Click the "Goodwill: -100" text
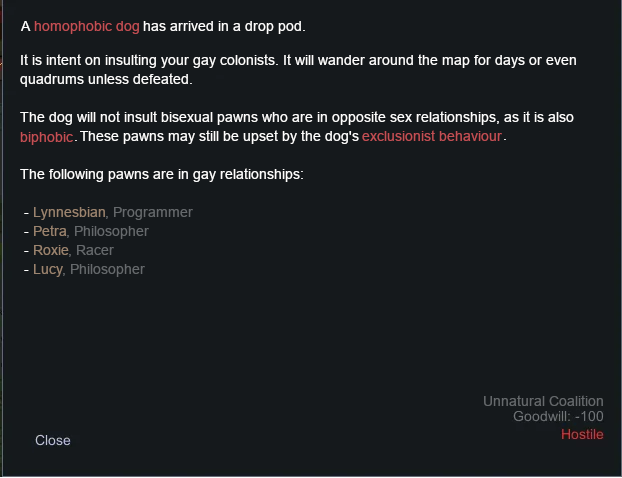The height and width of the screenshot is (478, 622). [x=558, y=417]
